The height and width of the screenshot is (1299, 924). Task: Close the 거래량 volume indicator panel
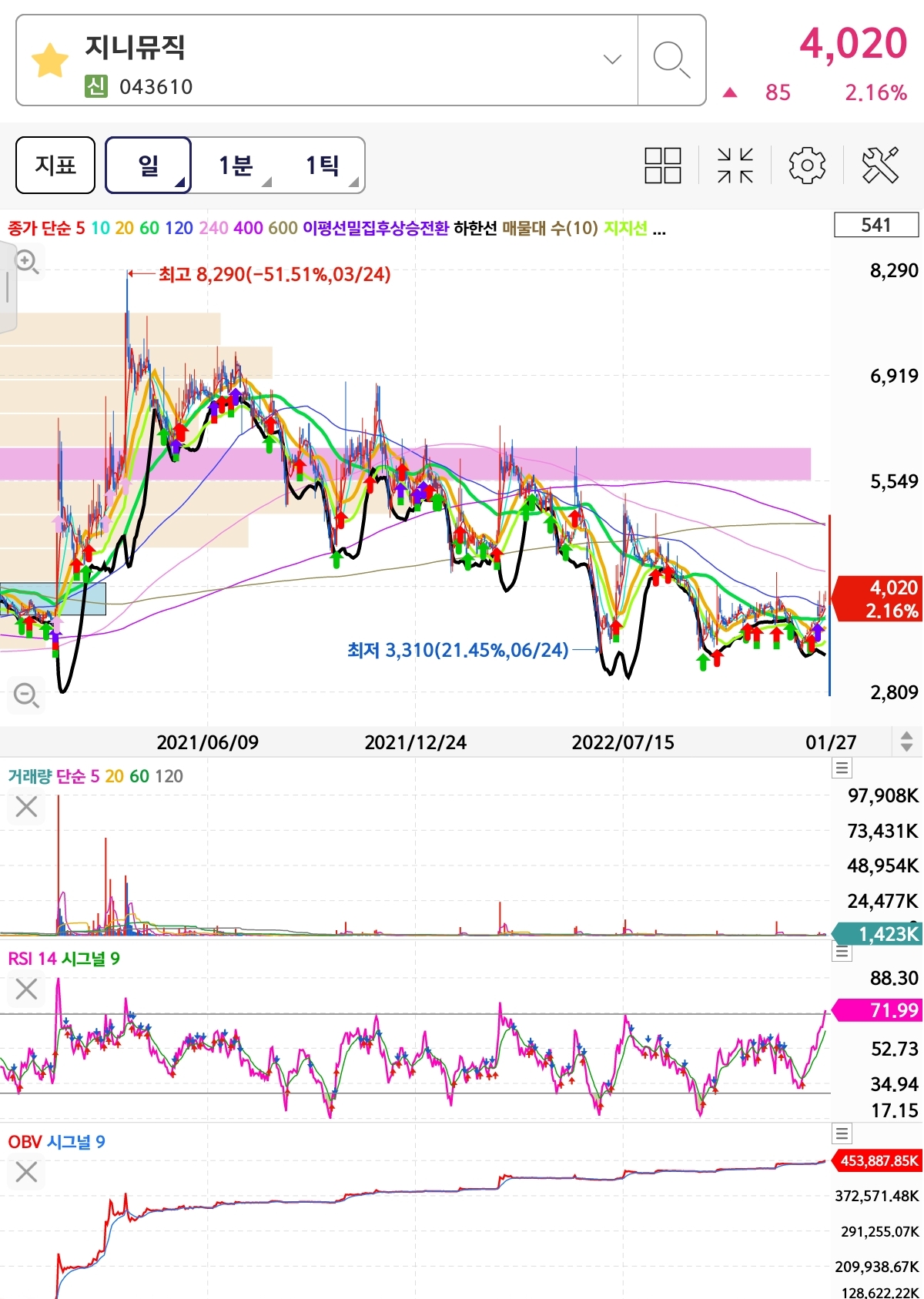pos(26,807)
